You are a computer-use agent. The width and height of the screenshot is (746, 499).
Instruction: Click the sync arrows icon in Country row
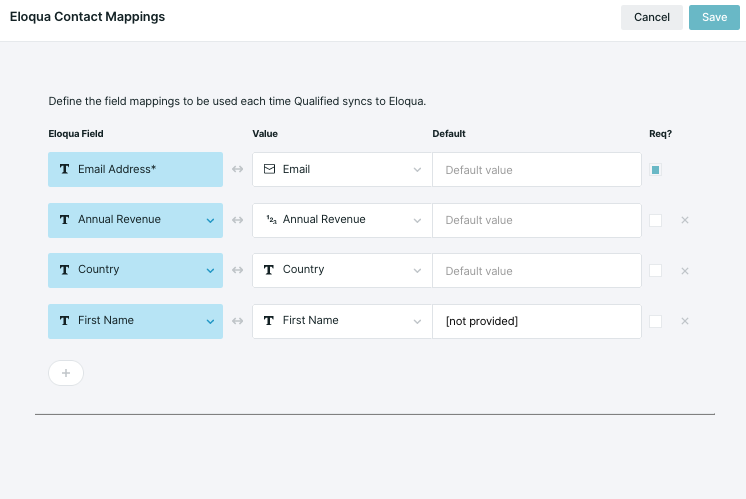pyautogui.click(x=237, y=270)
